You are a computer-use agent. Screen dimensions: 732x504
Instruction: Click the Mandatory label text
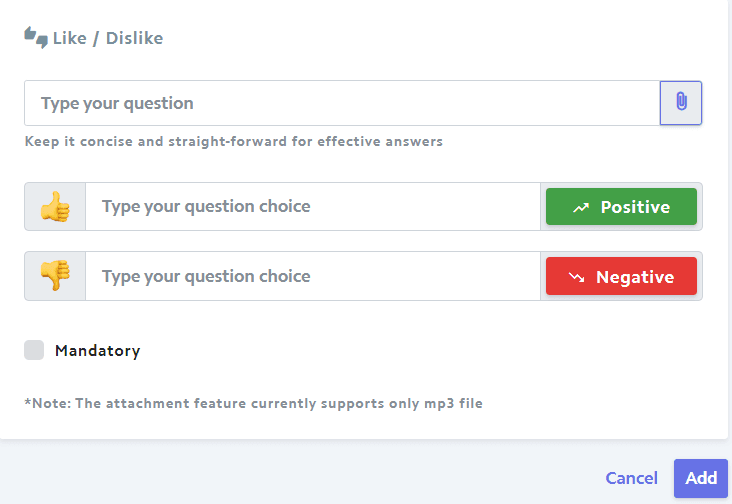pos(98,351)
